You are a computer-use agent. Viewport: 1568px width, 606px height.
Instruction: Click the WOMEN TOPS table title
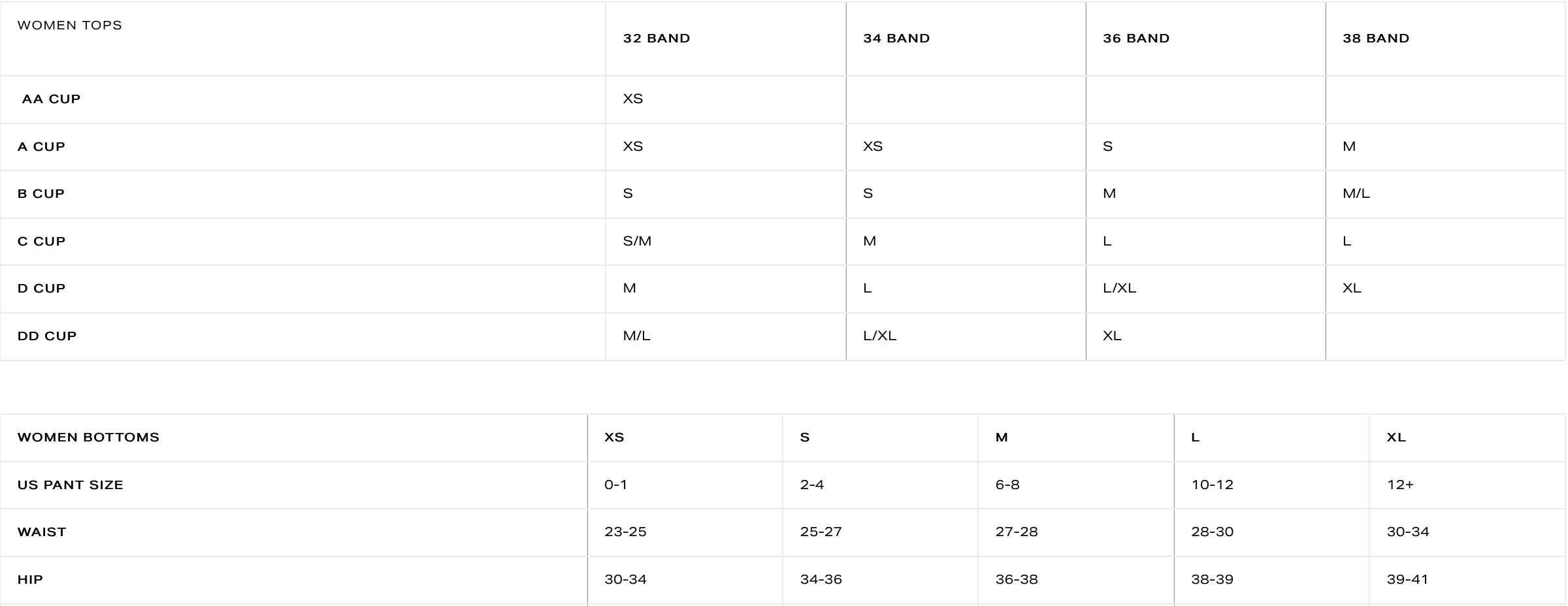(x=70, y=25)
